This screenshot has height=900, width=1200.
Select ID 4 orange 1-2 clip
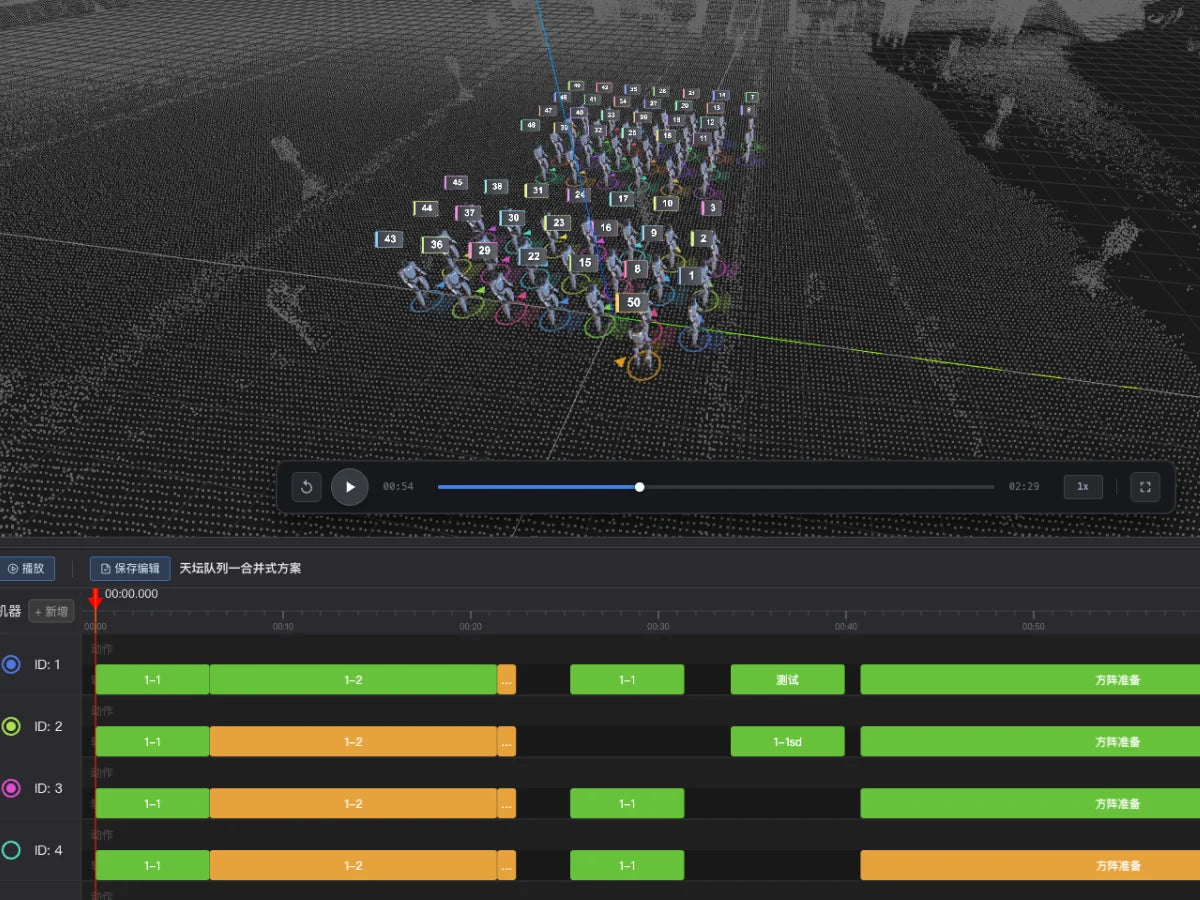point(353,866)
